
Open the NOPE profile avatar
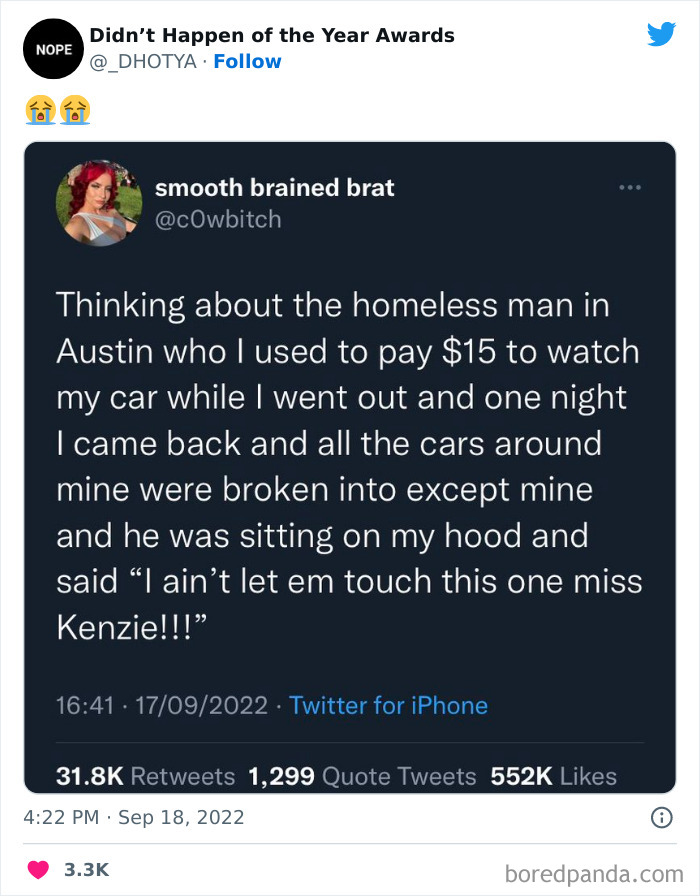tap(53, 49)
